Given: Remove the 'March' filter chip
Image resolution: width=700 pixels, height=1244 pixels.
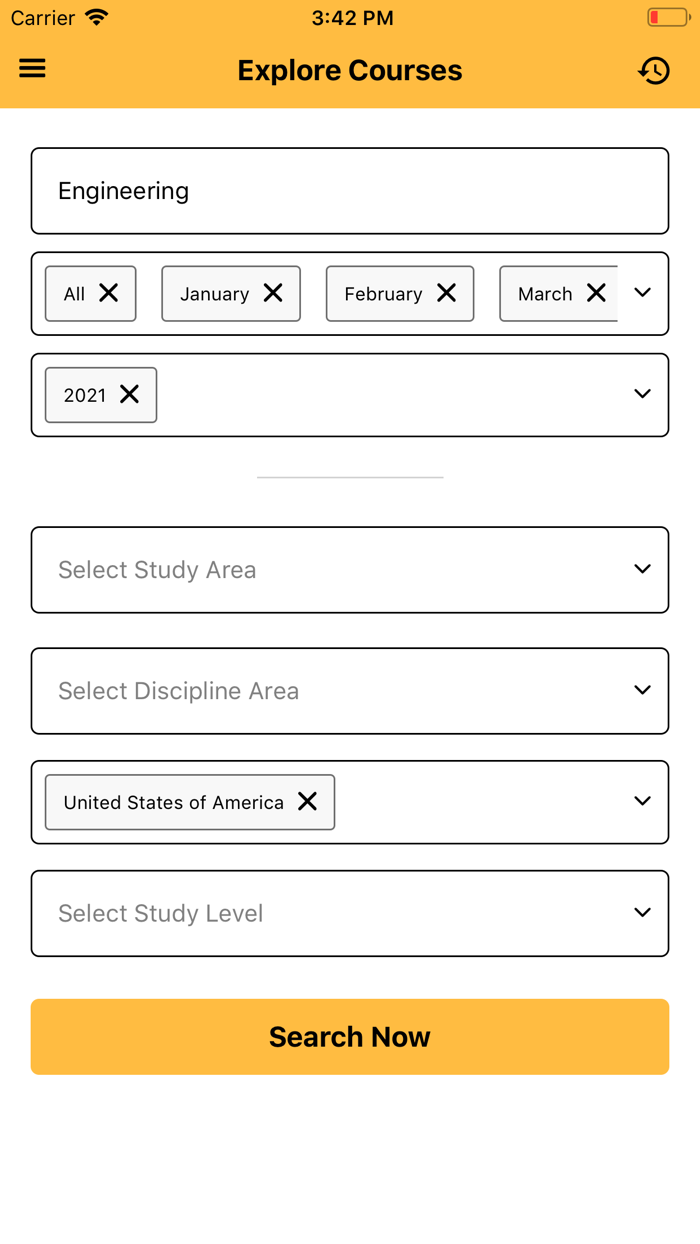Looking at the screenshot, I should pyautogui.click(x=597, y=293).
